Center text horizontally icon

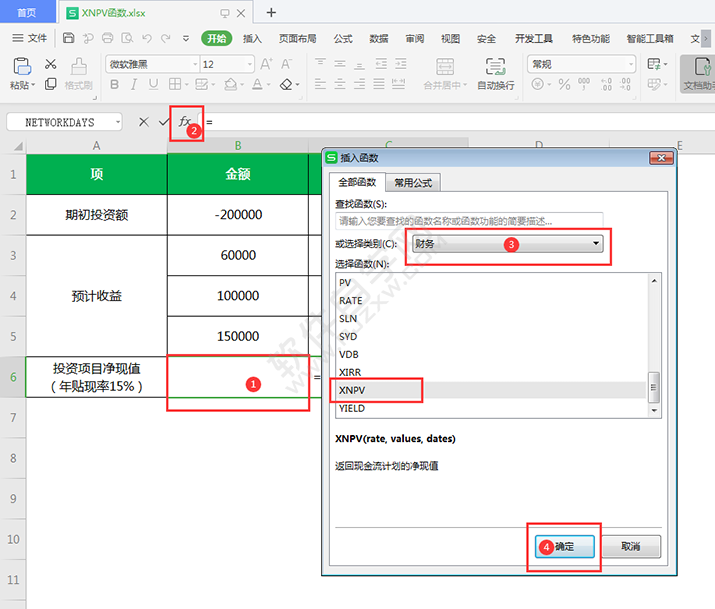[x=340, y=84]
